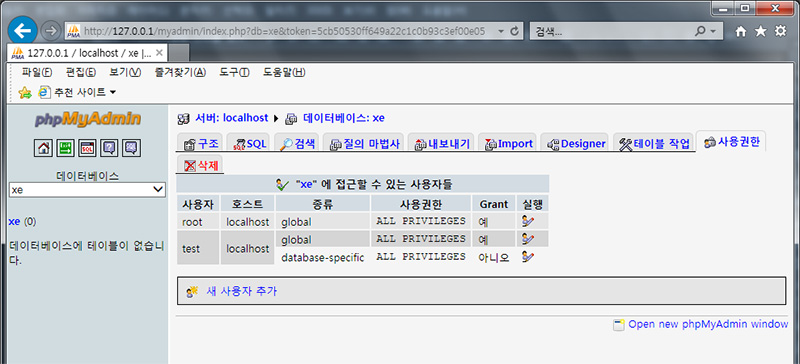The height and width of the screenshot is (364, 800).
Task: Click the database icon in breadcrumb
Action: click(291, 118)
